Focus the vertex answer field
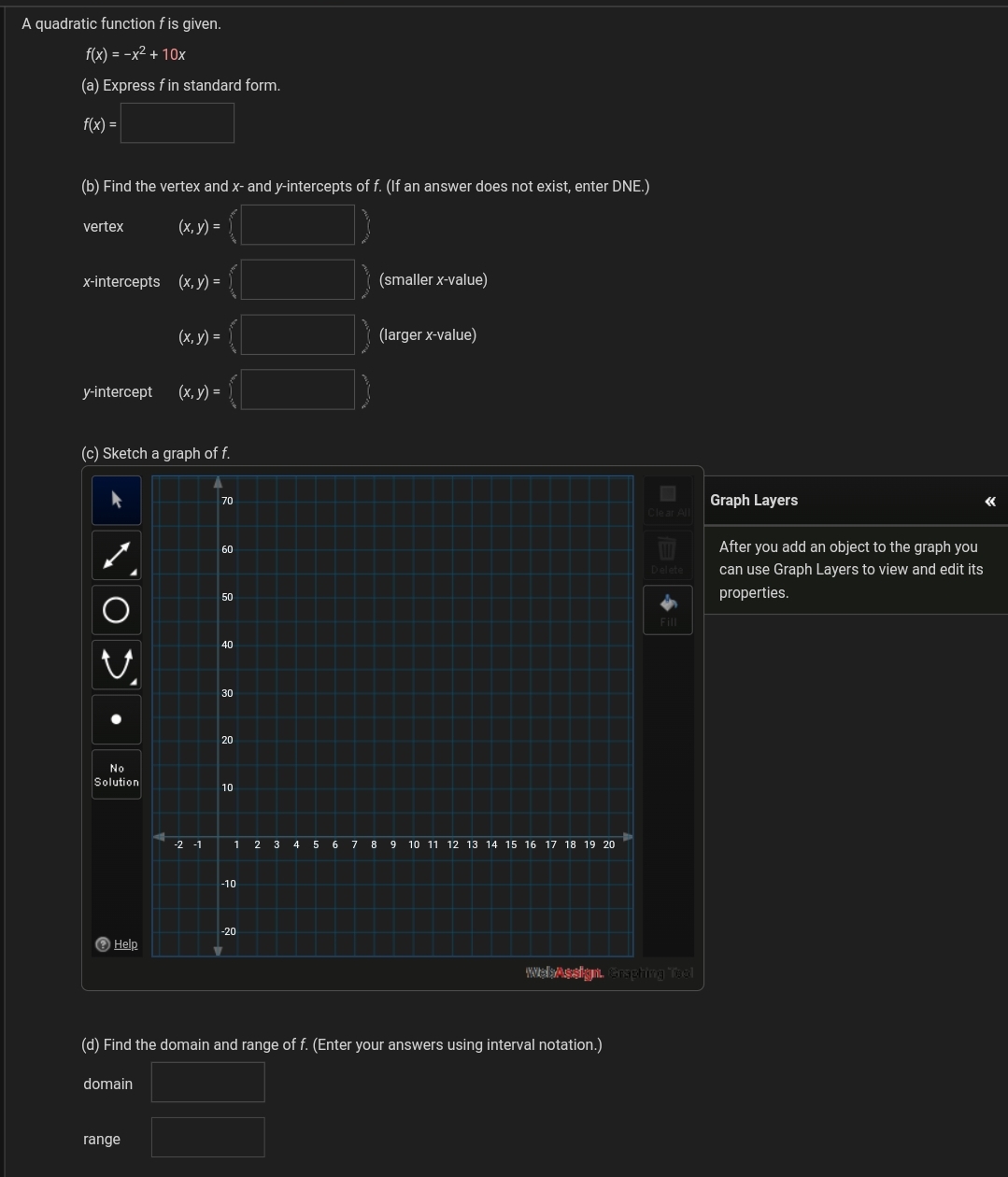 [x=298, y=225]
